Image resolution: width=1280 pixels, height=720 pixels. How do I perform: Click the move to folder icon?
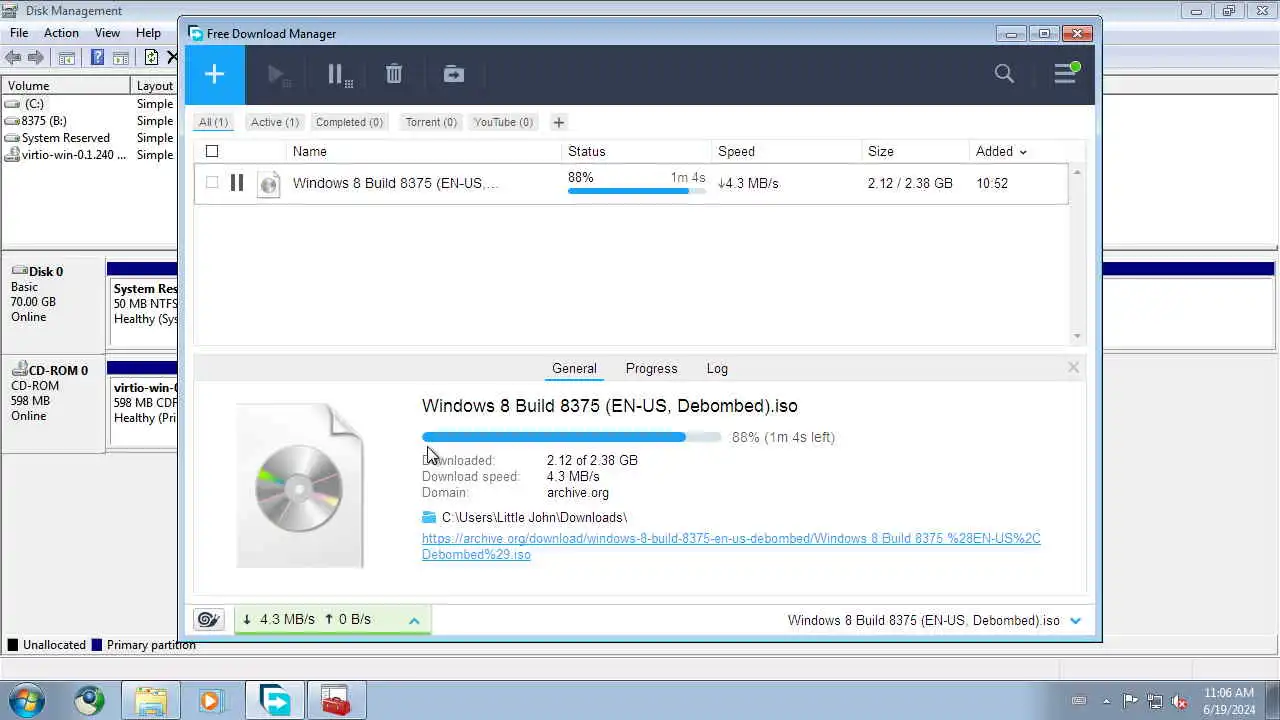454,74
